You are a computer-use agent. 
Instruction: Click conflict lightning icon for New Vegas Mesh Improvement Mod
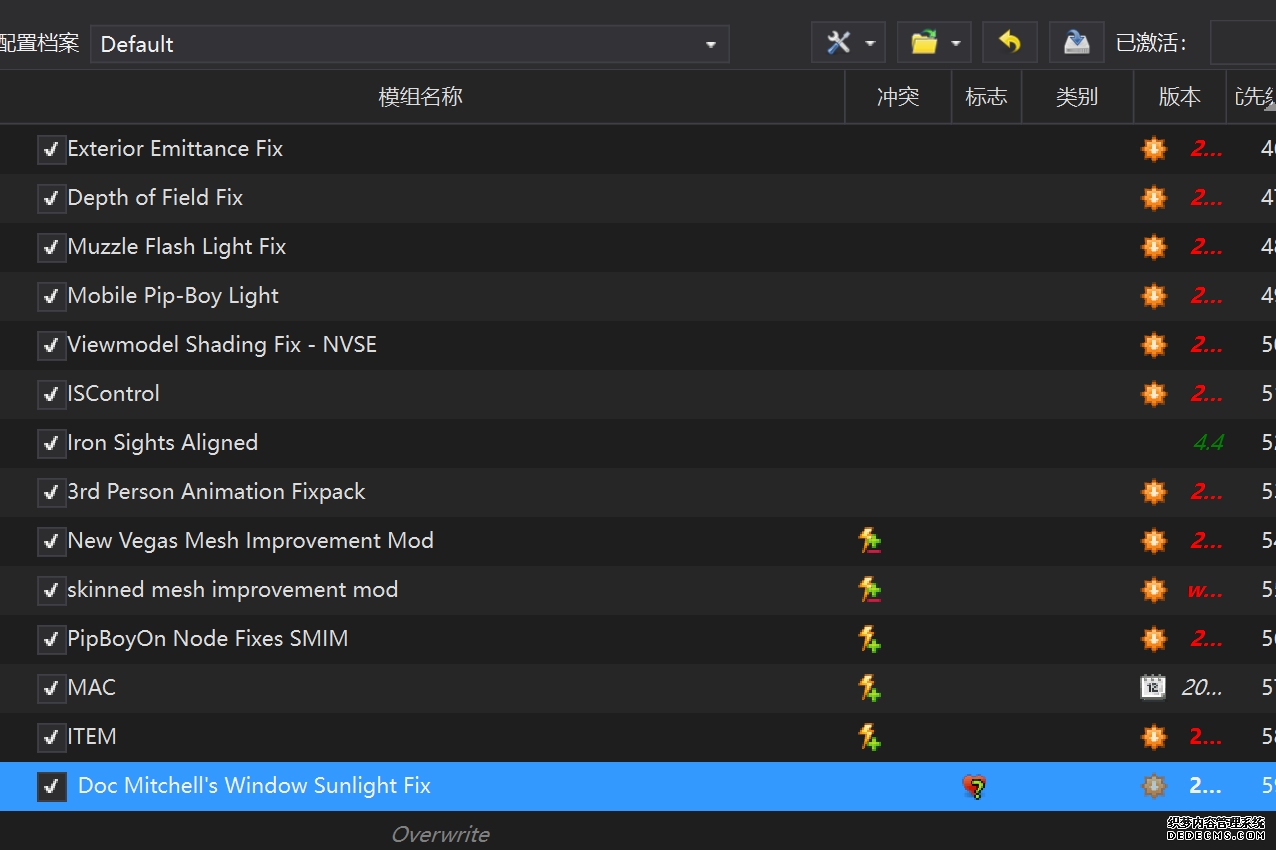pyautogui.click(x=870, y=541)
